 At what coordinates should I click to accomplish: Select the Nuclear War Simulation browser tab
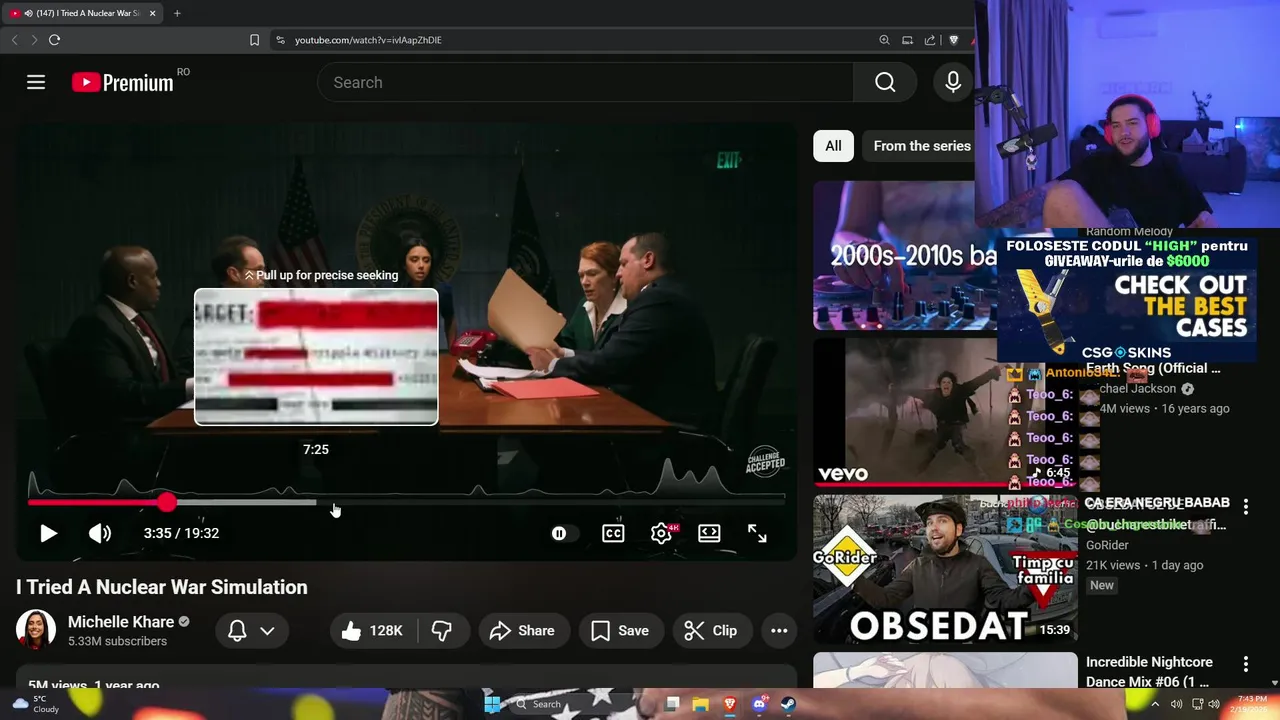(x=82, y=13)
